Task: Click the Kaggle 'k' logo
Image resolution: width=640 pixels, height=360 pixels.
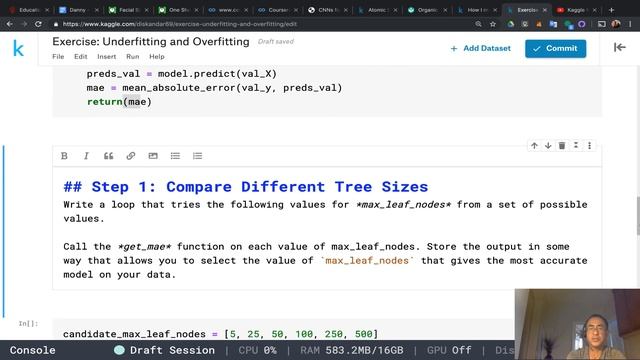Action: [x=18, y=49]
